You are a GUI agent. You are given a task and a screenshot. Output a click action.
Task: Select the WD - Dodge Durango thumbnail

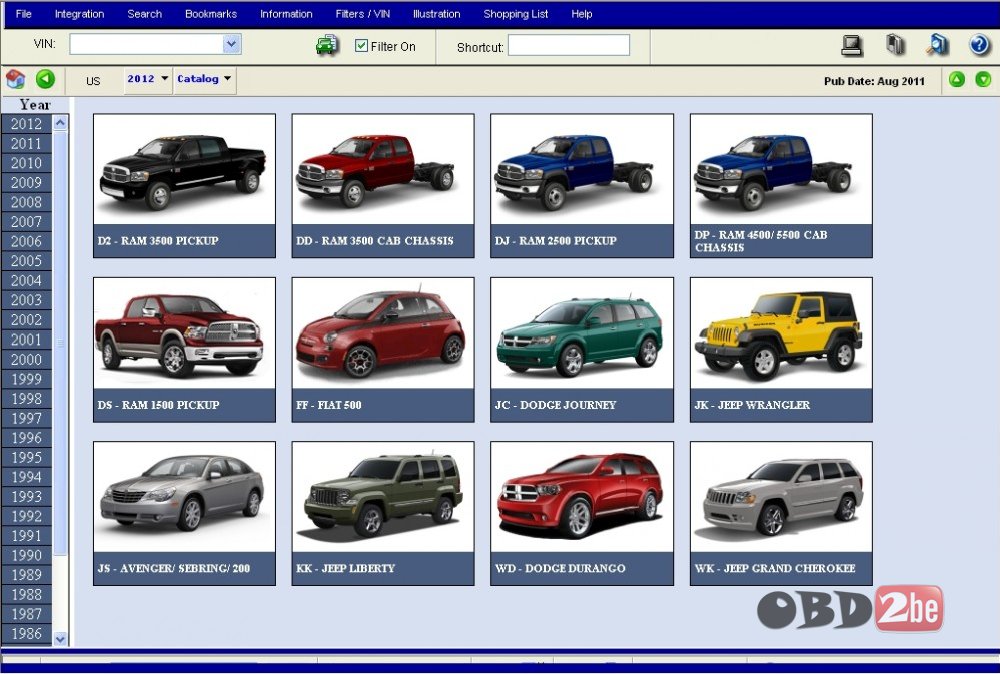[x=582, y=513]
